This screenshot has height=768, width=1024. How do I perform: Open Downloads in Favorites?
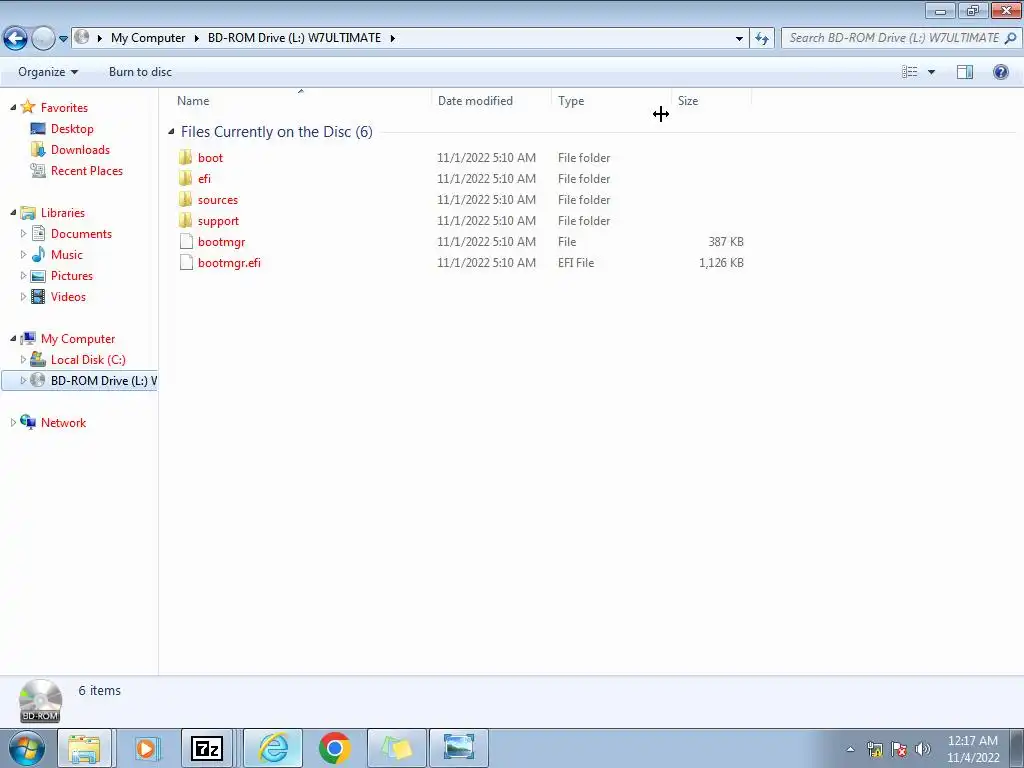[x=80, y=150]
